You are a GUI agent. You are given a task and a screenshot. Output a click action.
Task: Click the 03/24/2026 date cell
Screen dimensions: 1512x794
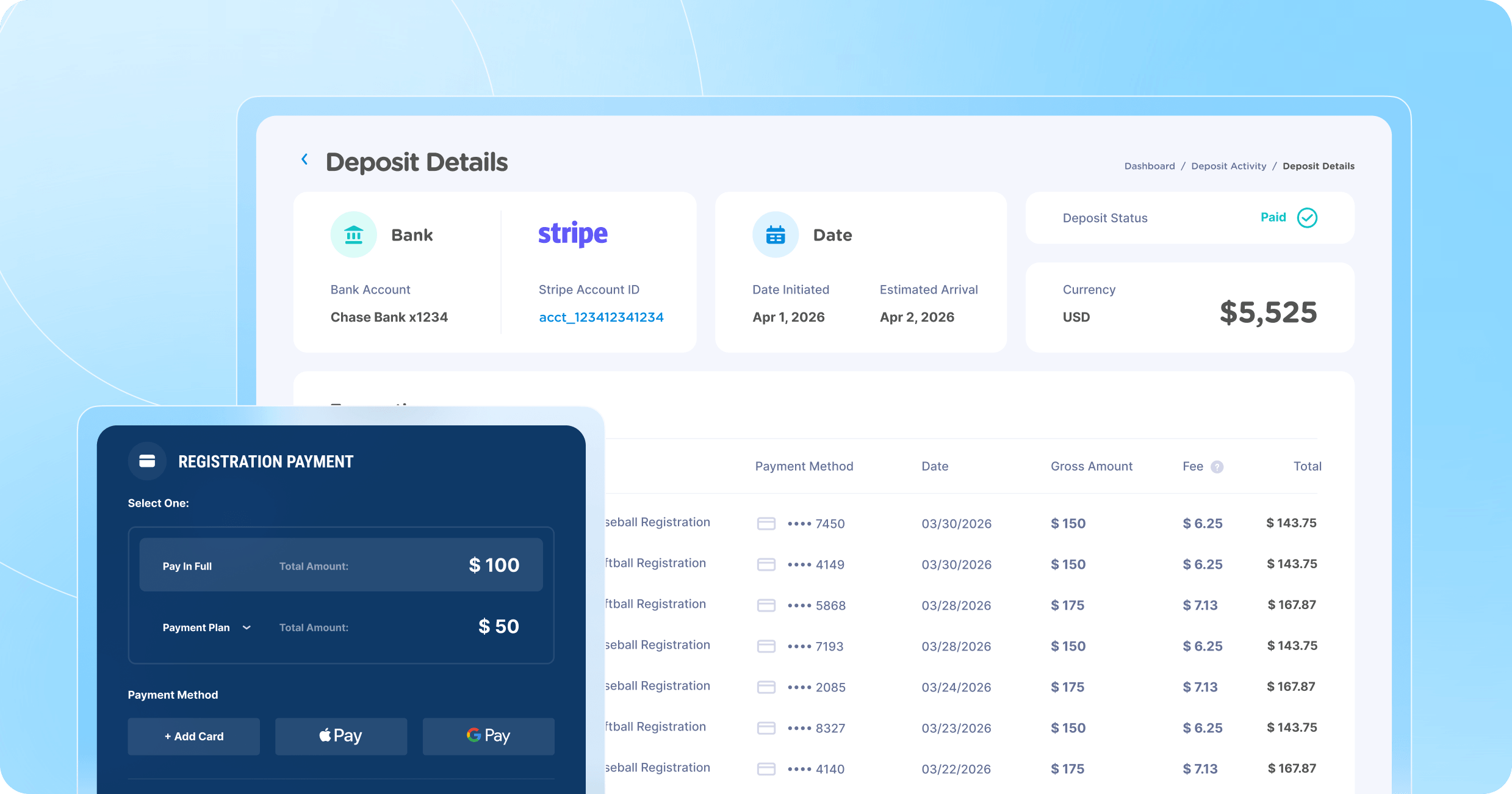[957, 687]
